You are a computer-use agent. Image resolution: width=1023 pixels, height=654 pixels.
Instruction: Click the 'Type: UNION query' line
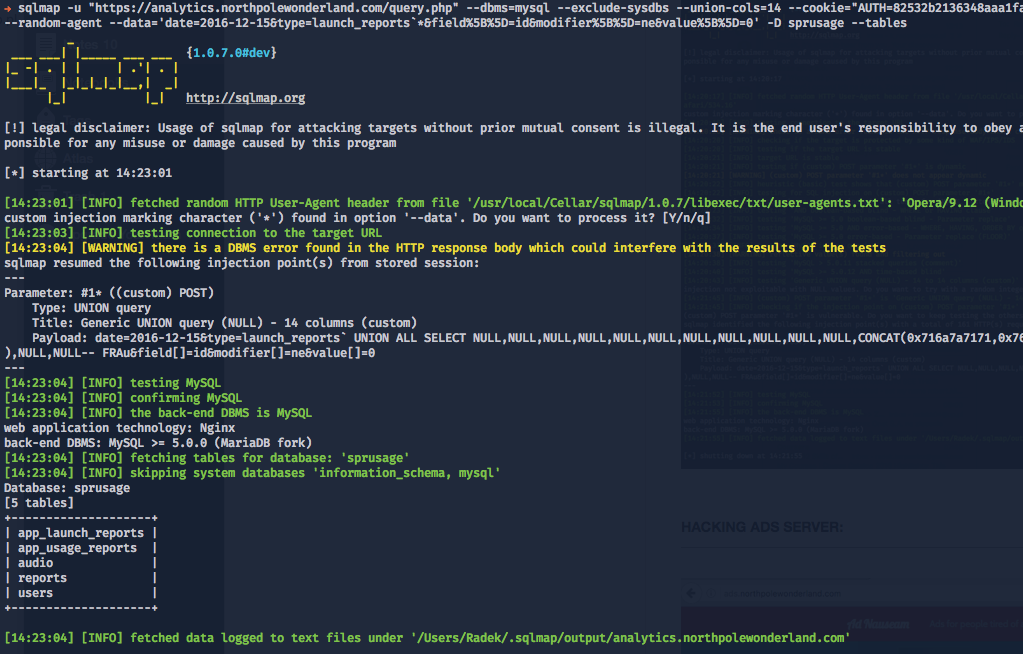click(x=91, y=308)
